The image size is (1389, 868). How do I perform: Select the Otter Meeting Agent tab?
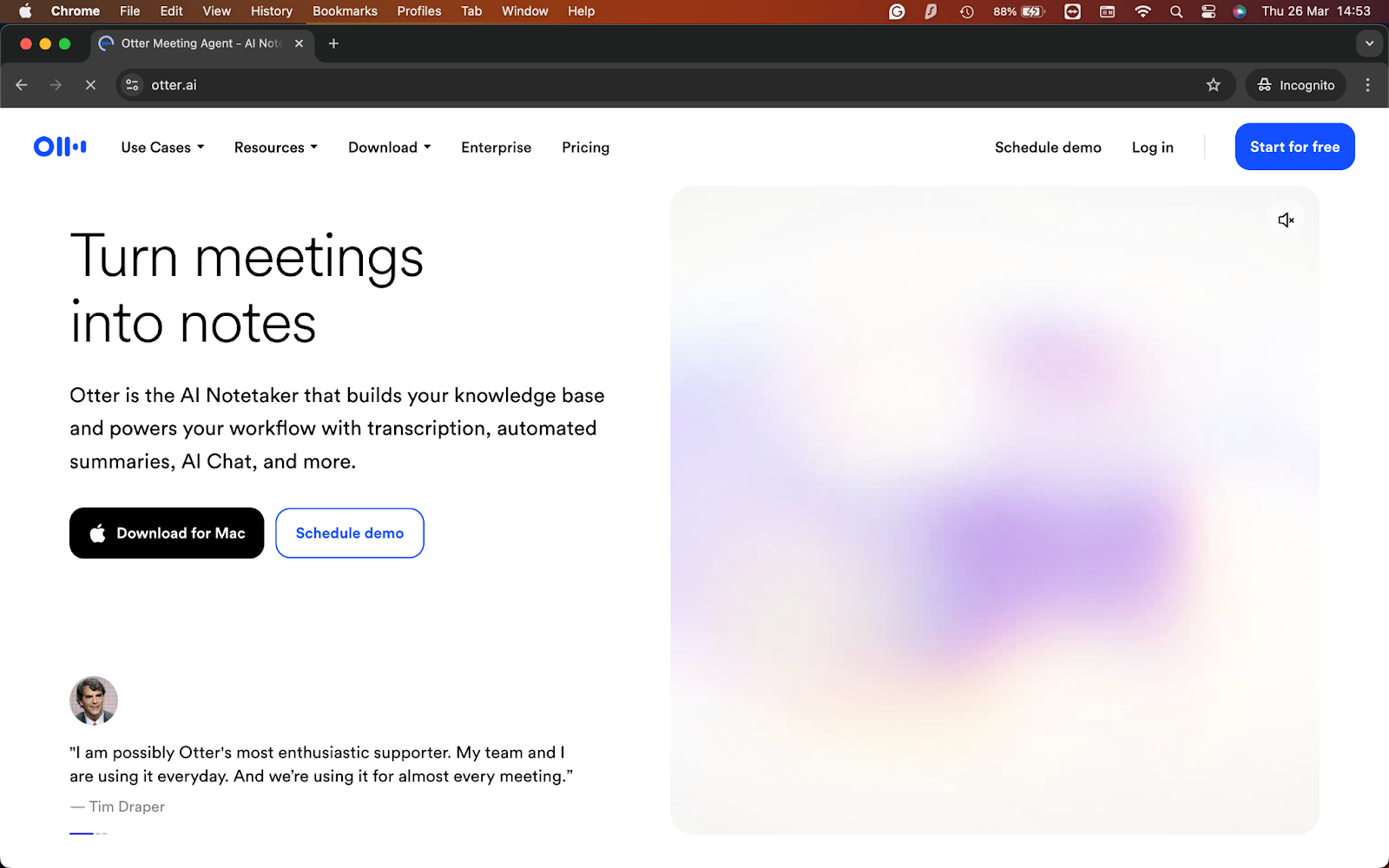(x=201, y=43)
